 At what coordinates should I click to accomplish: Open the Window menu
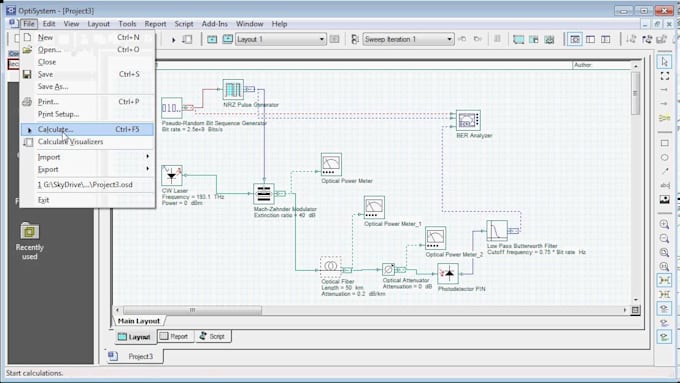pos(249,24)
